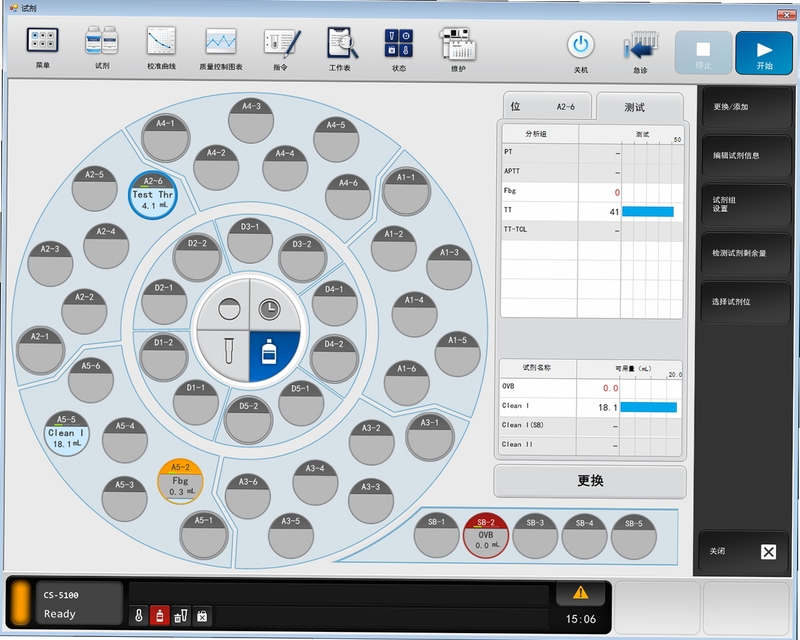Open the 菜单 menu icon

[x=43, y=41]
